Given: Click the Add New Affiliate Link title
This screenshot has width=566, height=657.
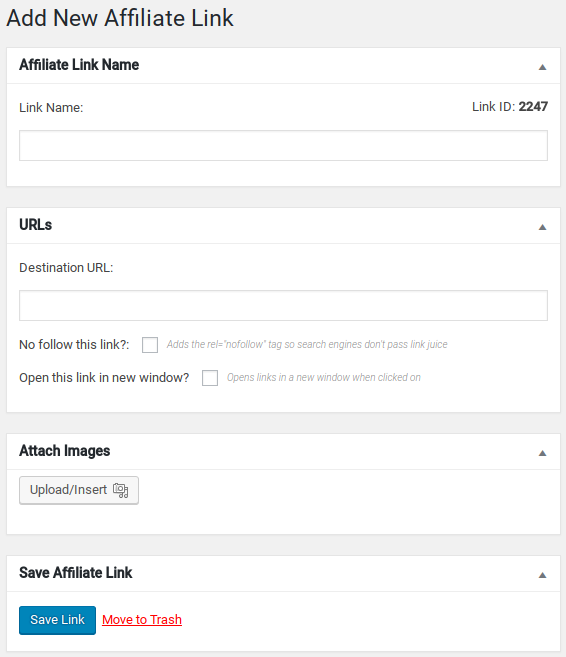Looking at the screenshot, I should coord(120,18).
